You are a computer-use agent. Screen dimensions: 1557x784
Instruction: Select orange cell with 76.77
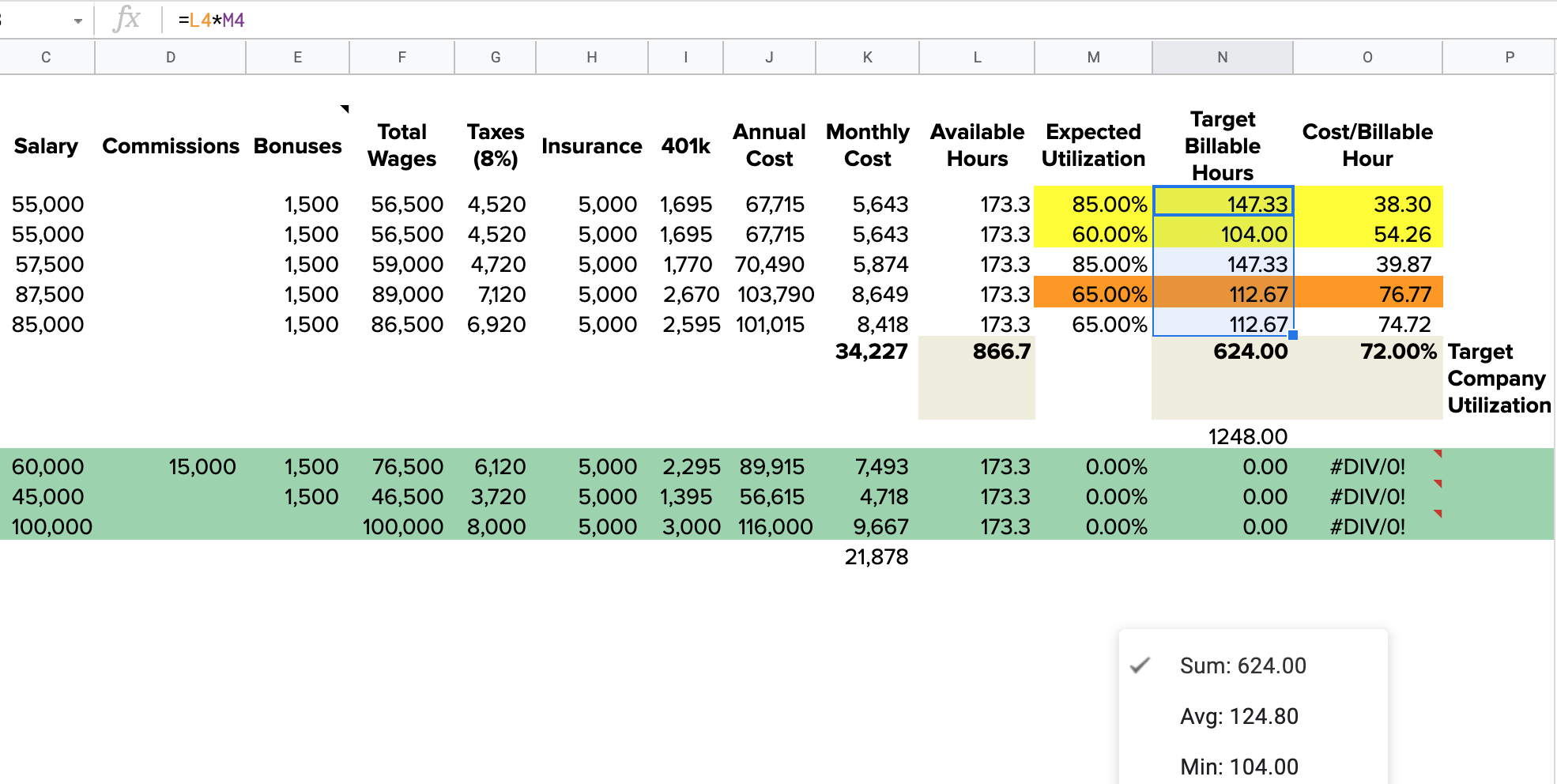(x=1368, y=294)
